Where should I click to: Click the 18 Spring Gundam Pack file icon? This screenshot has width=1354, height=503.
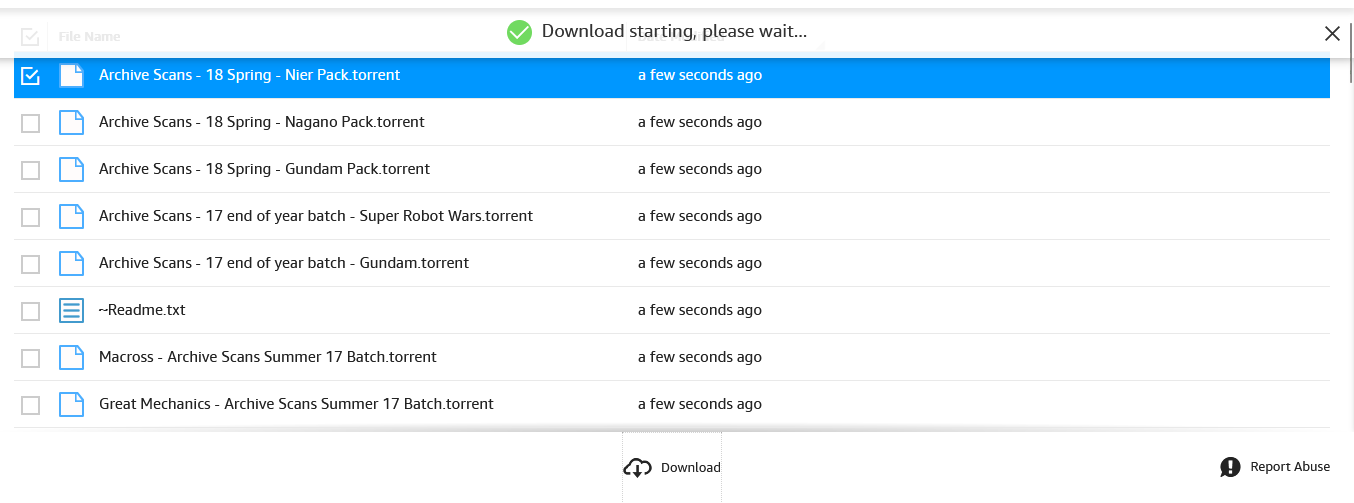71,169
